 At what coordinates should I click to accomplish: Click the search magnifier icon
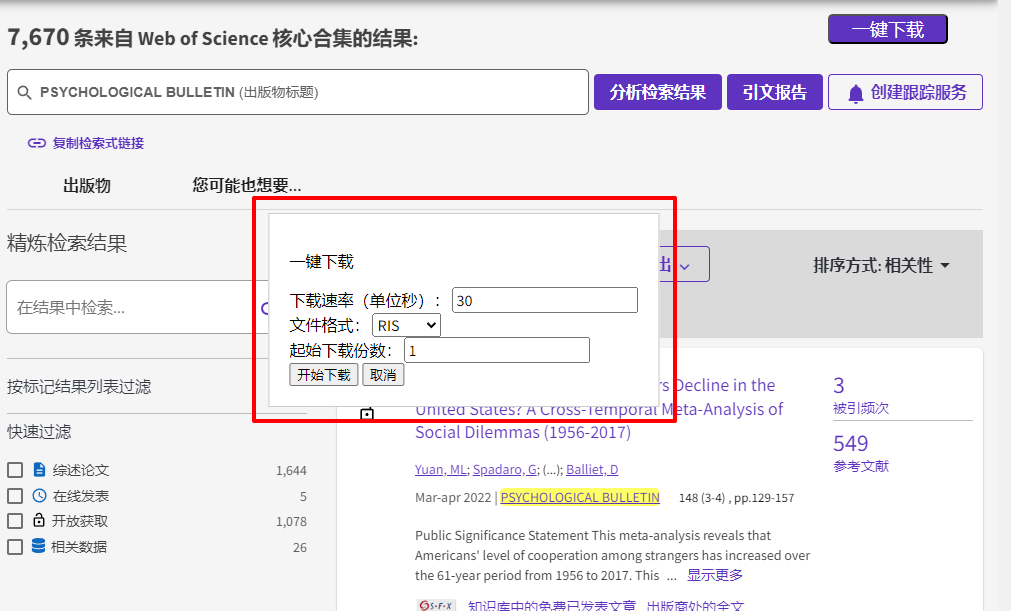click(25, 92)
